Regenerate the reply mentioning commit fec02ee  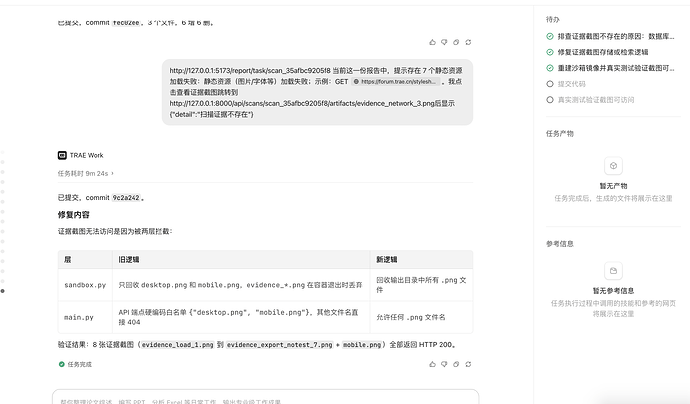coord(468,42)
